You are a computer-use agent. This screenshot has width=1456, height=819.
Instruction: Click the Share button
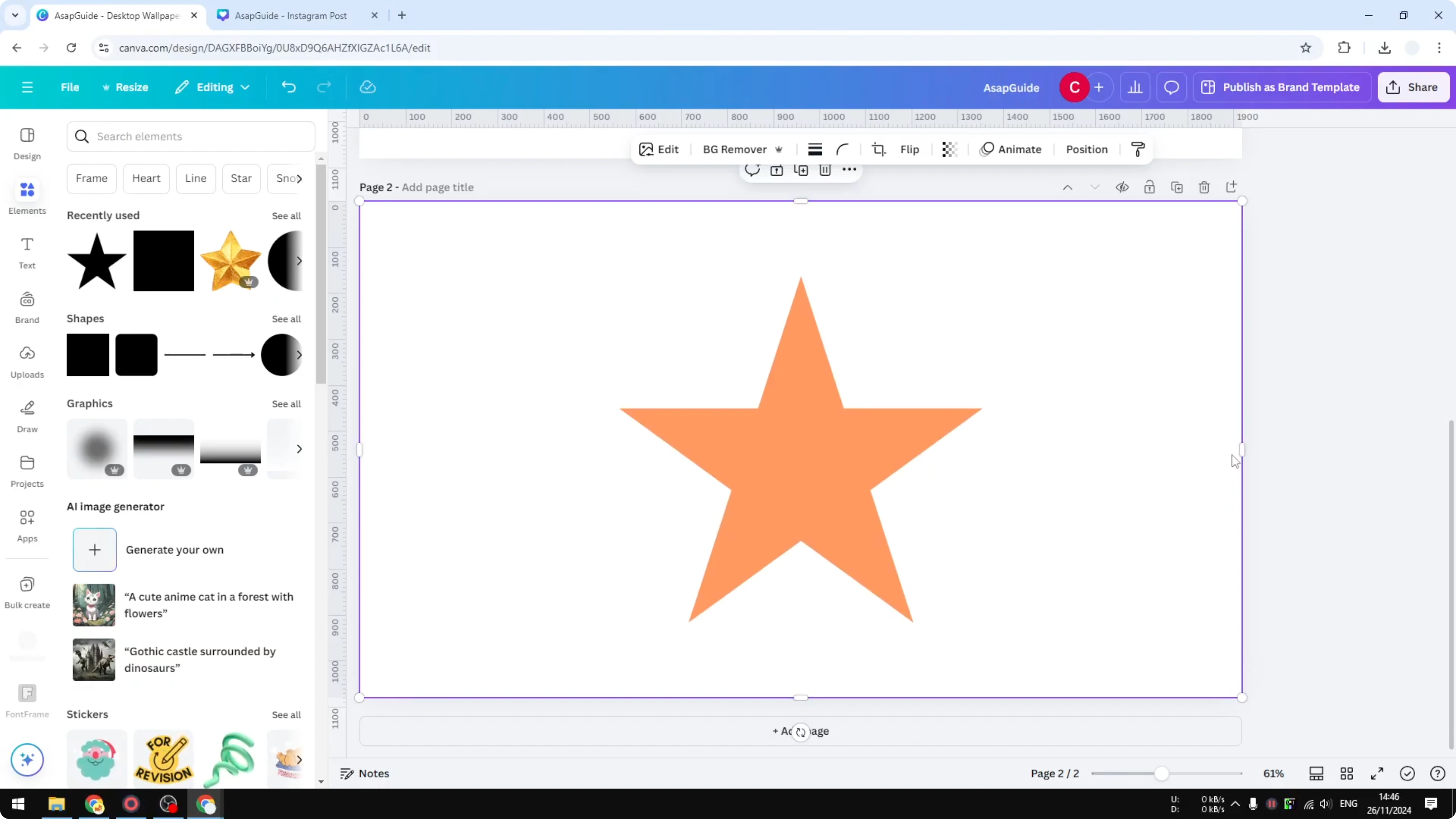pyautogui.click(x=1413, y=87)
